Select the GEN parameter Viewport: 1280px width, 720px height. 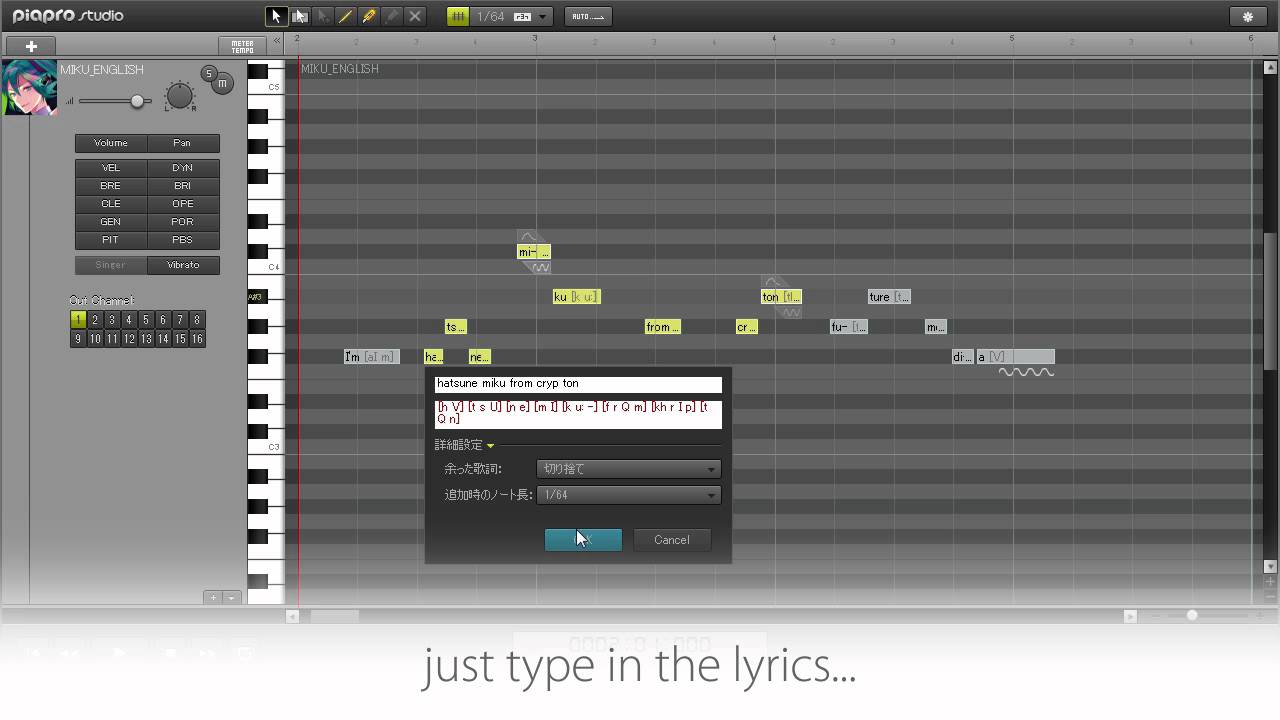tap(111, 222)
